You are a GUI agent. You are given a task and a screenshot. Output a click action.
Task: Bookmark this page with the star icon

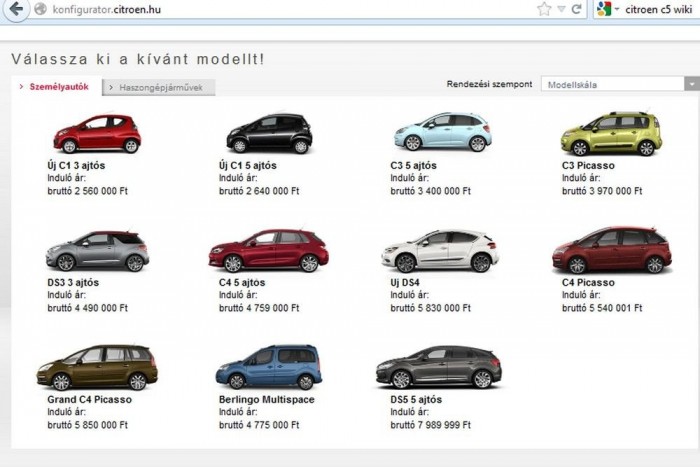(544, 9)
